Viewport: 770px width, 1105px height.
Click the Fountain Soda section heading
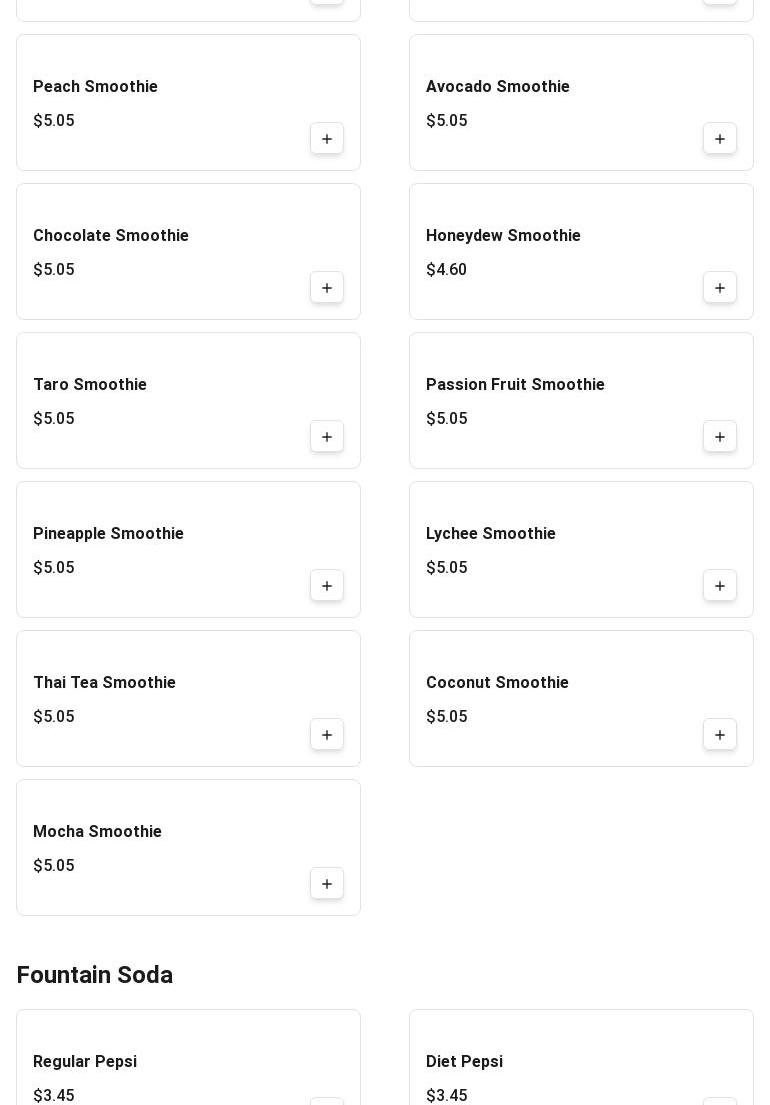(x=94, y=975)
